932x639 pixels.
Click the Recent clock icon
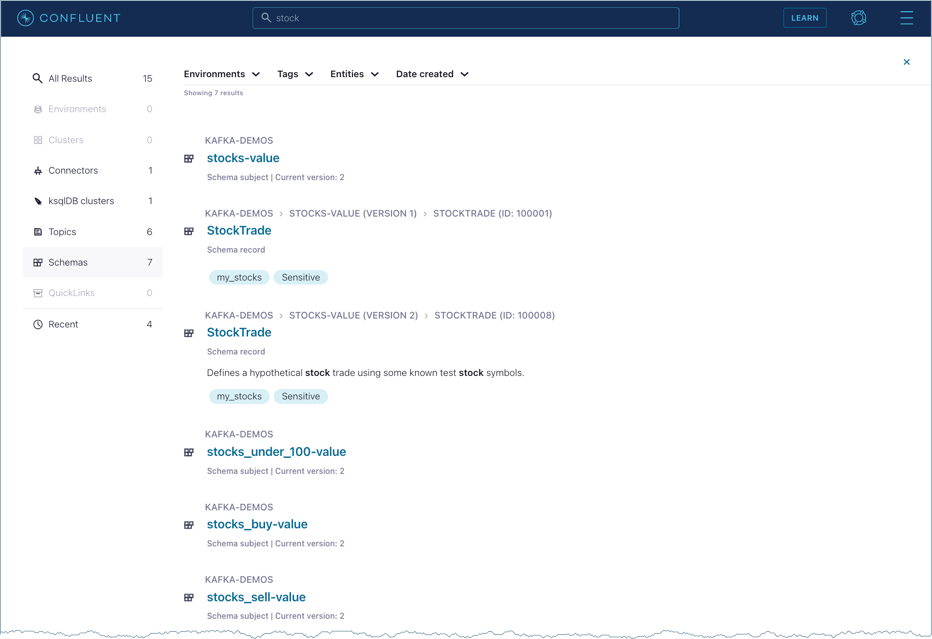point(38,324)
